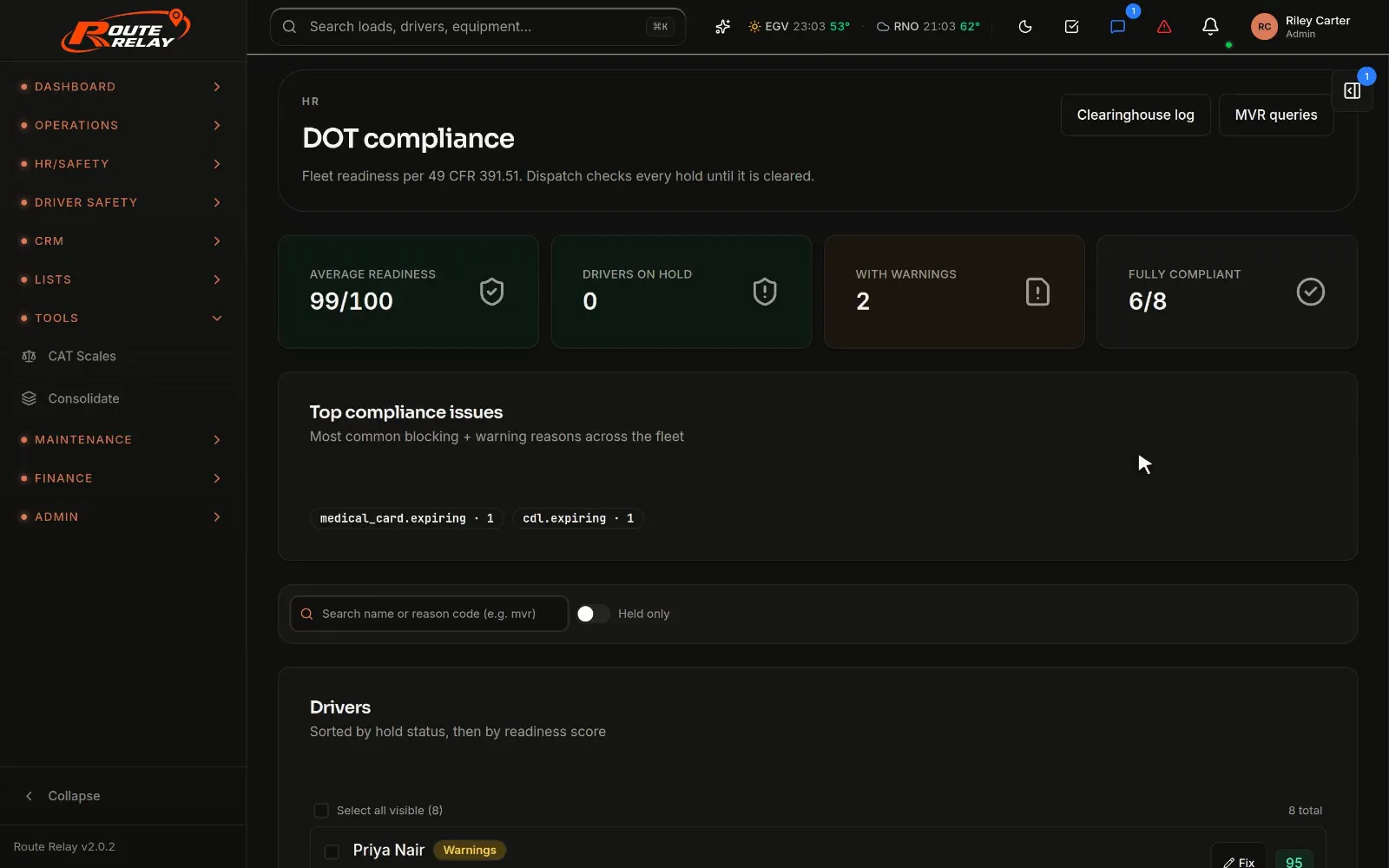The image size is (1389, 868).
Task: Open the chat messages icon
Action: coord(1118,27)
